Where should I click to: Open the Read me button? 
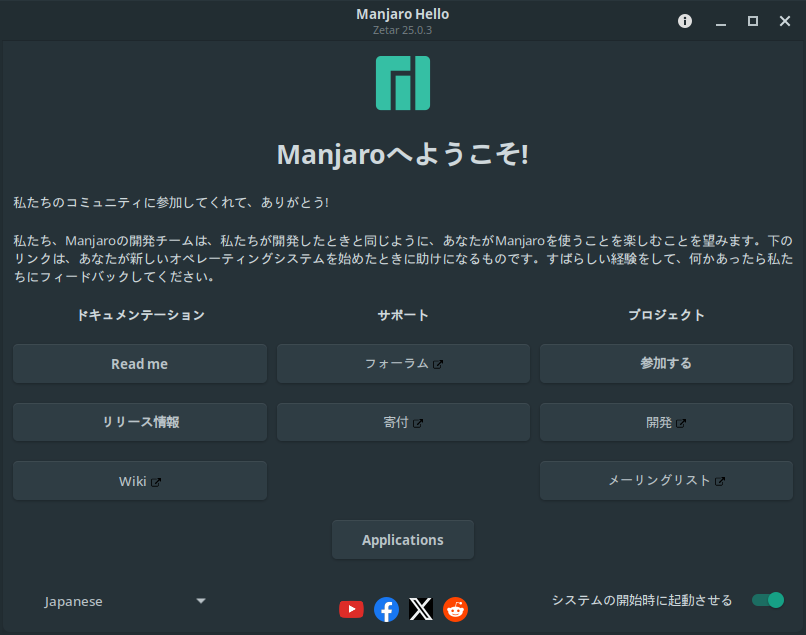[140, 364]
